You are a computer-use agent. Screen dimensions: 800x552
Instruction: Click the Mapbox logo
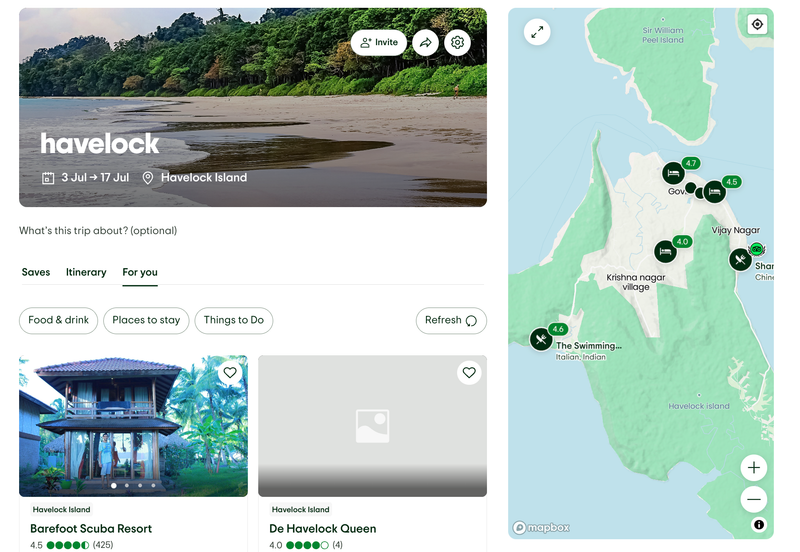pos(541,527)
